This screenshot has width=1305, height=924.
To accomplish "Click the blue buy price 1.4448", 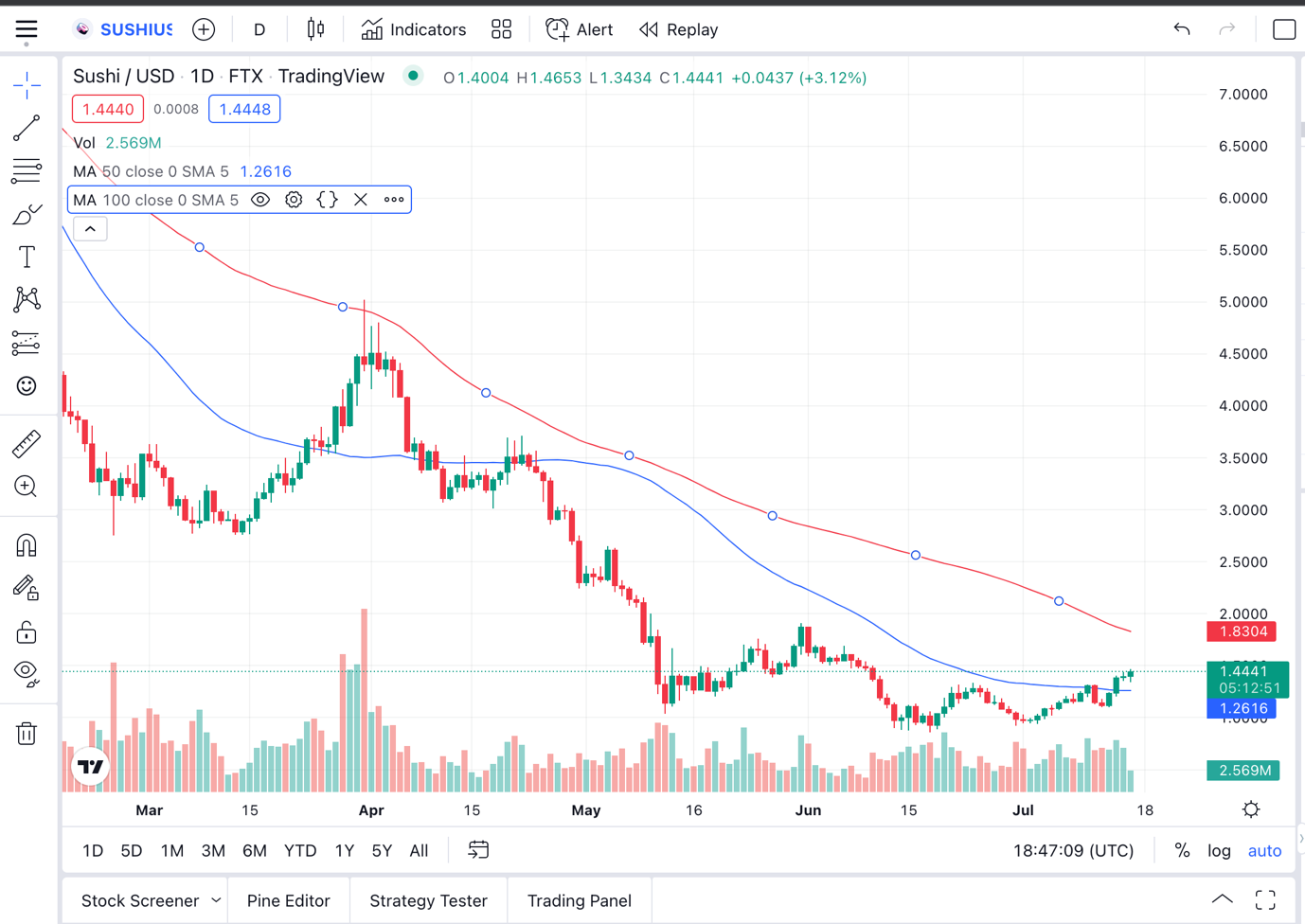I will [x=244, y=109].
